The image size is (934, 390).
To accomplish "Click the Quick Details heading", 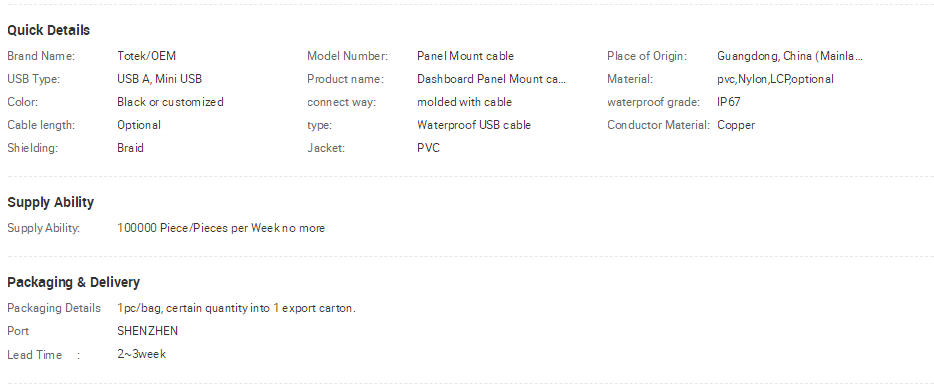I will point(48,30).
